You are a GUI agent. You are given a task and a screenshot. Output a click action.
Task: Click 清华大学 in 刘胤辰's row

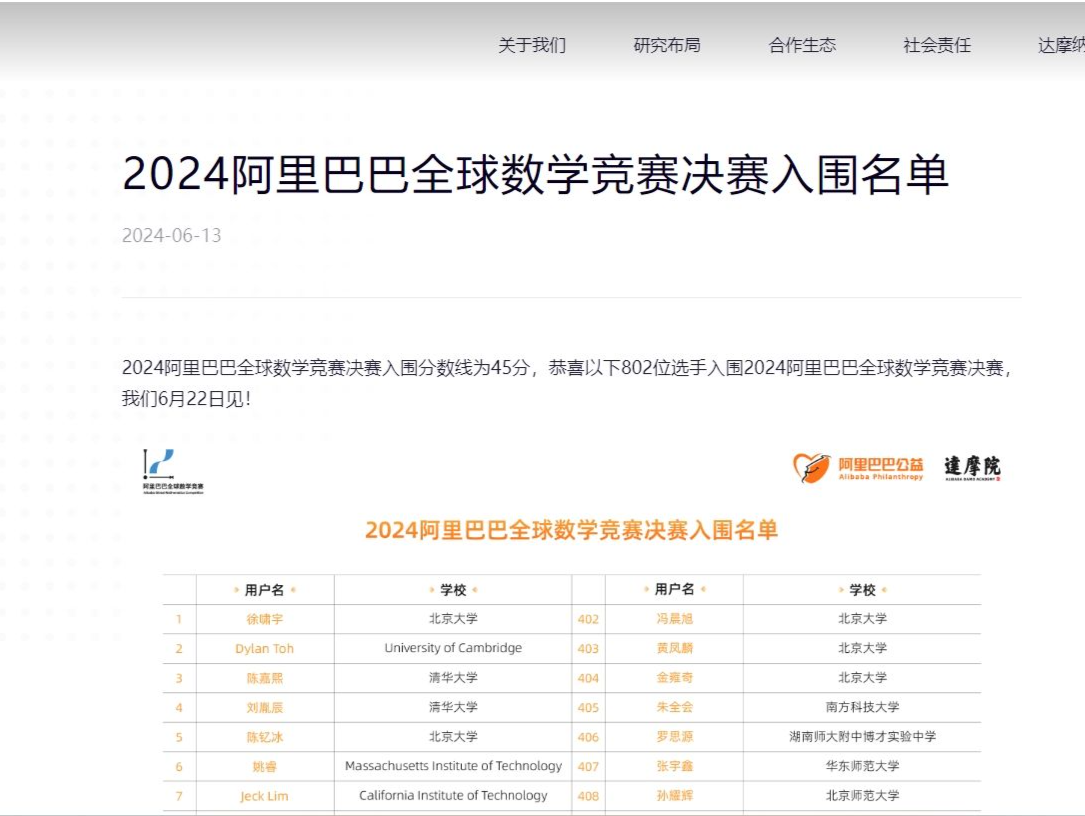[453, 707]
